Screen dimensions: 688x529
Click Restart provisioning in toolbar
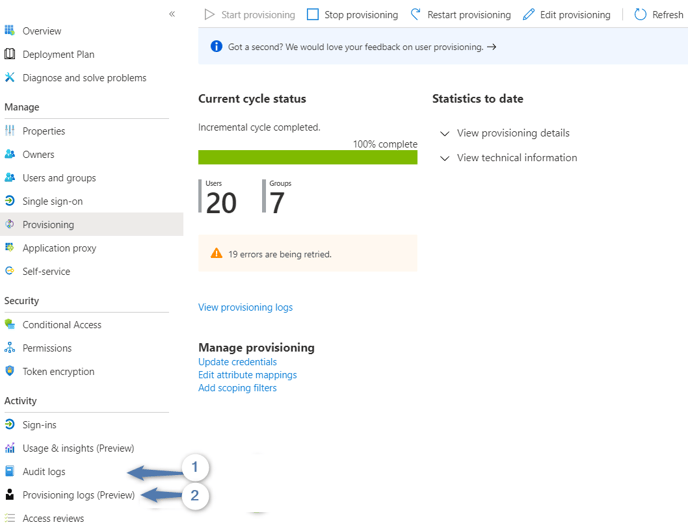(x=459, y=15)
